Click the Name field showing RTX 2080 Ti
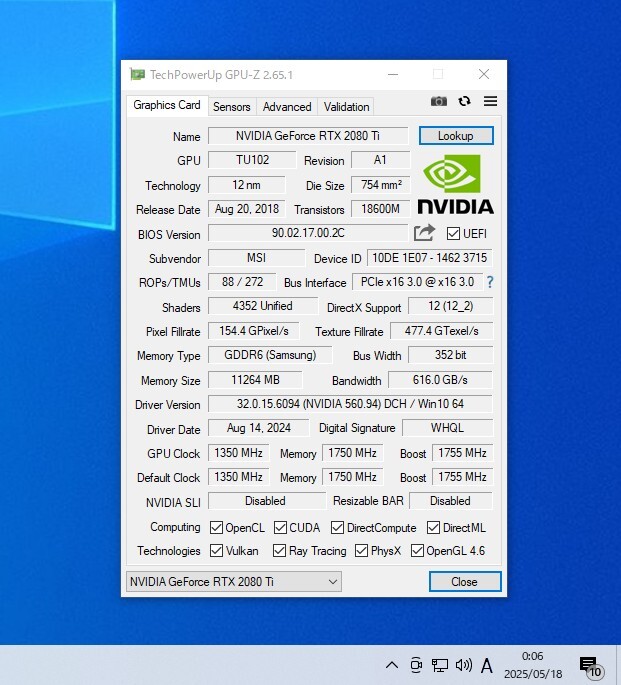621x685 pixels. tap(308, 136)
